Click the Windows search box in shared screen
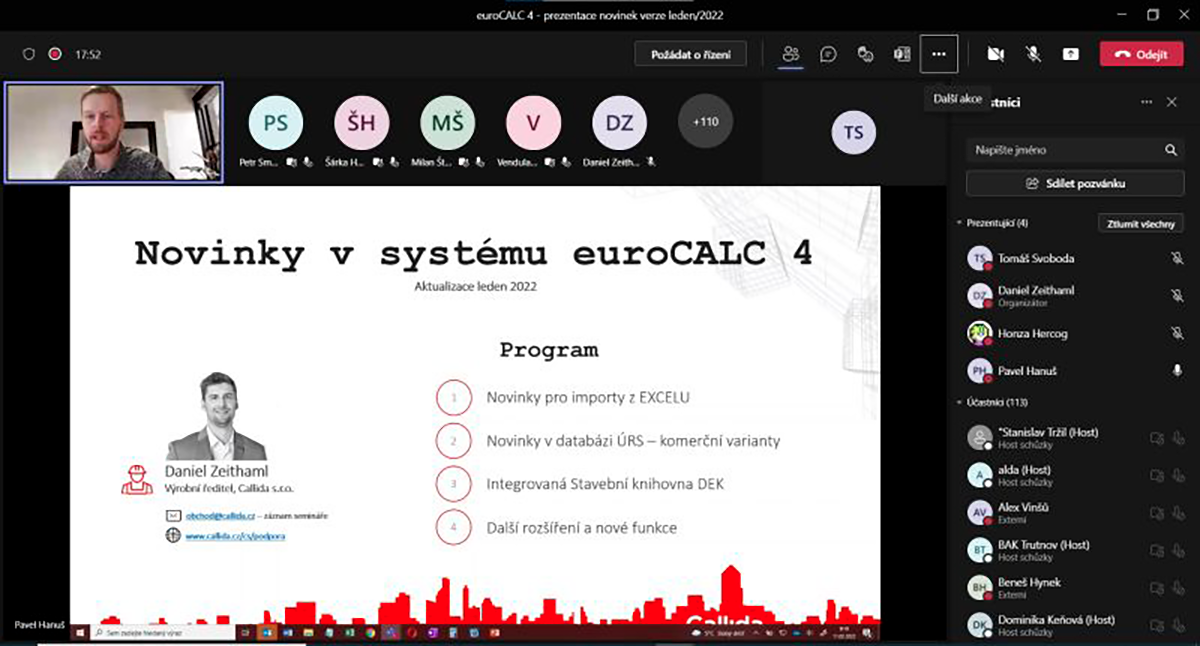This screenshot has width=1200, height=646. click(x=163, y=633)
